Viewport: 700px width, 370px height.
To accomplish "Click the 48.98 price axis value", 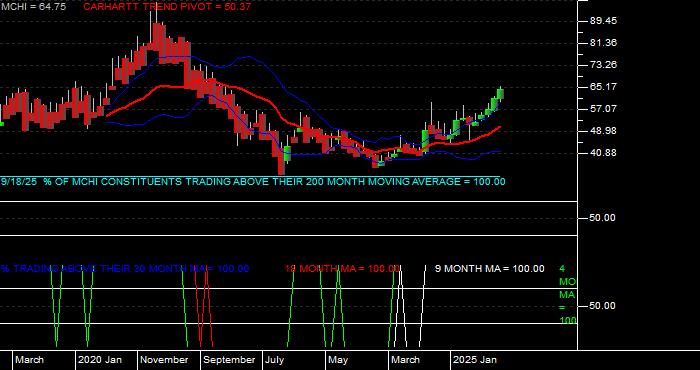I will click(x=603, y=131).
